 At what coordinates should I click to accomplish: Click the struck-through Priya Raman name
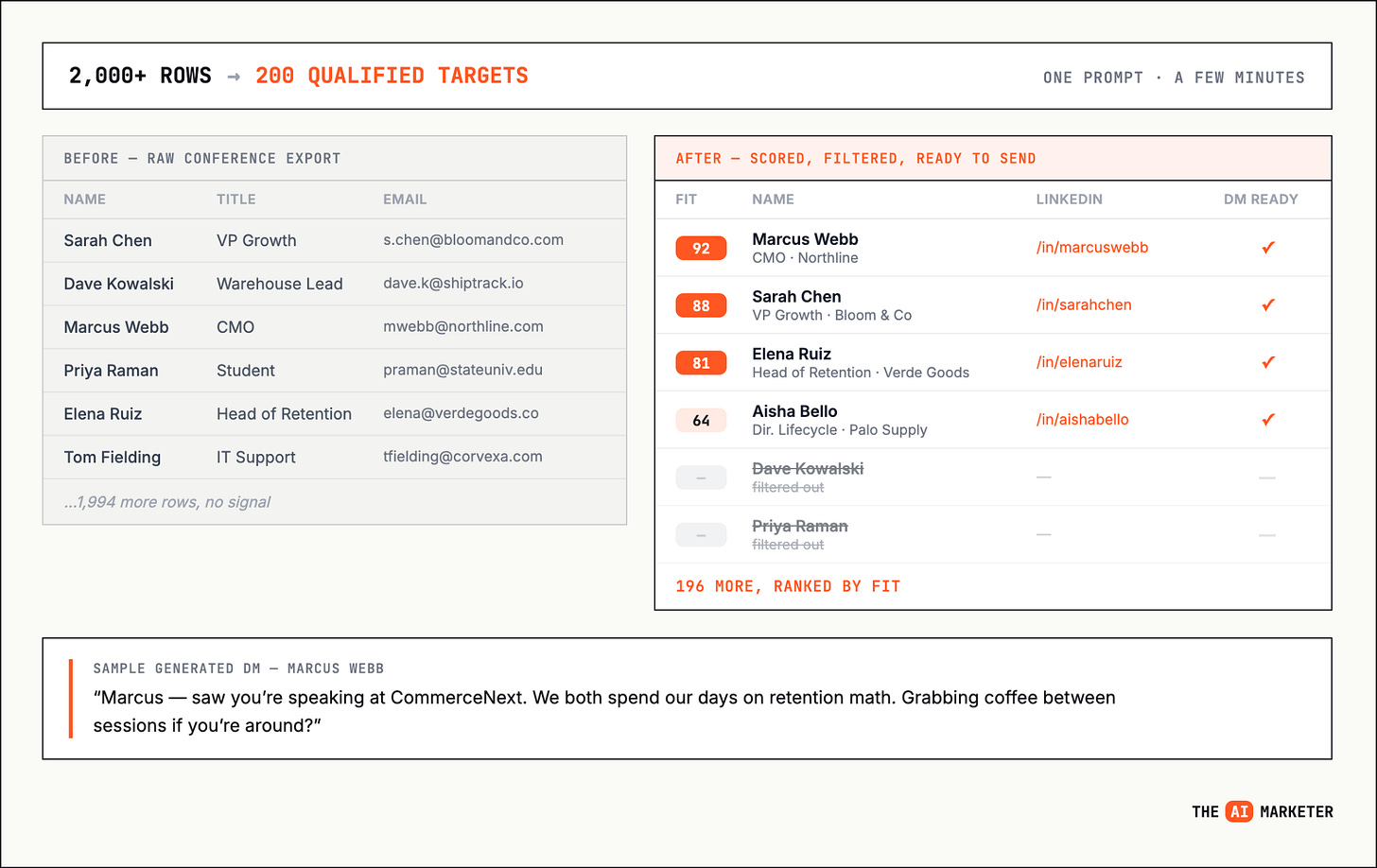tap(800, 527)
